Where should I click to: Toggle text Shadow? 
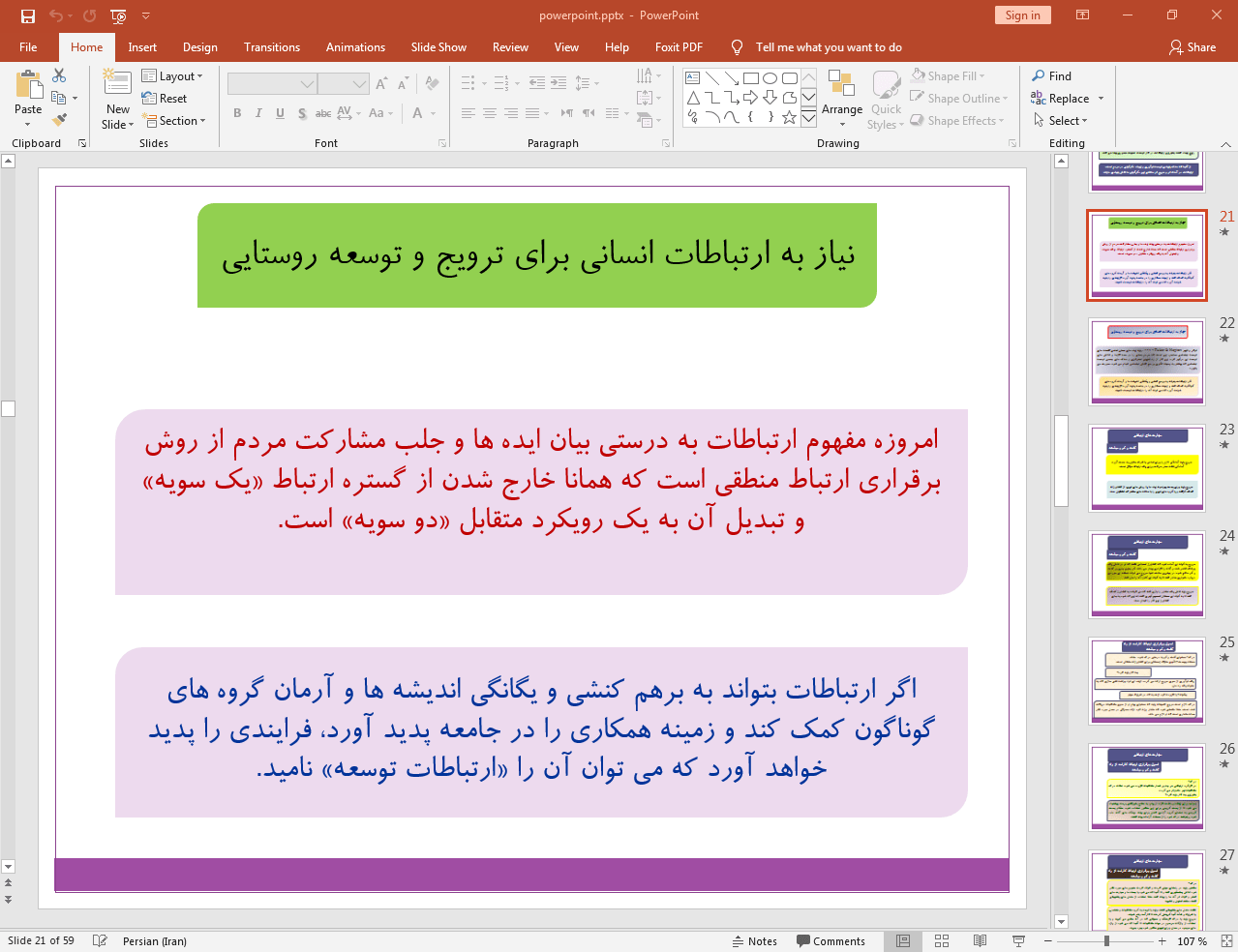(302, 113)
